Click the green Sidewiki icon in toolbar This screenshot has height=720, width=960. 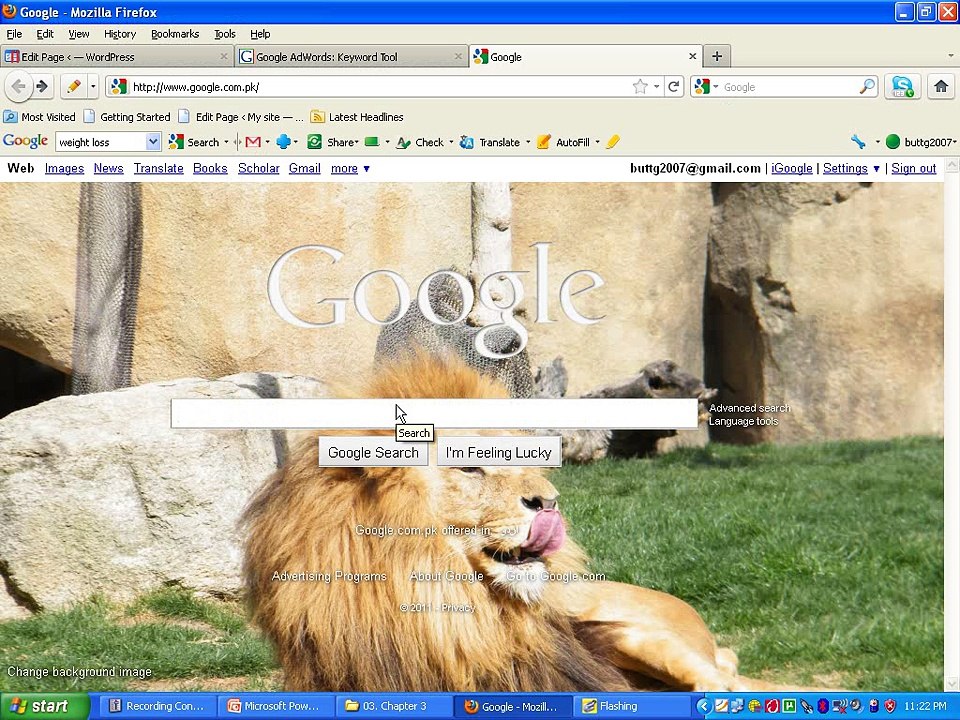[372, 142]
